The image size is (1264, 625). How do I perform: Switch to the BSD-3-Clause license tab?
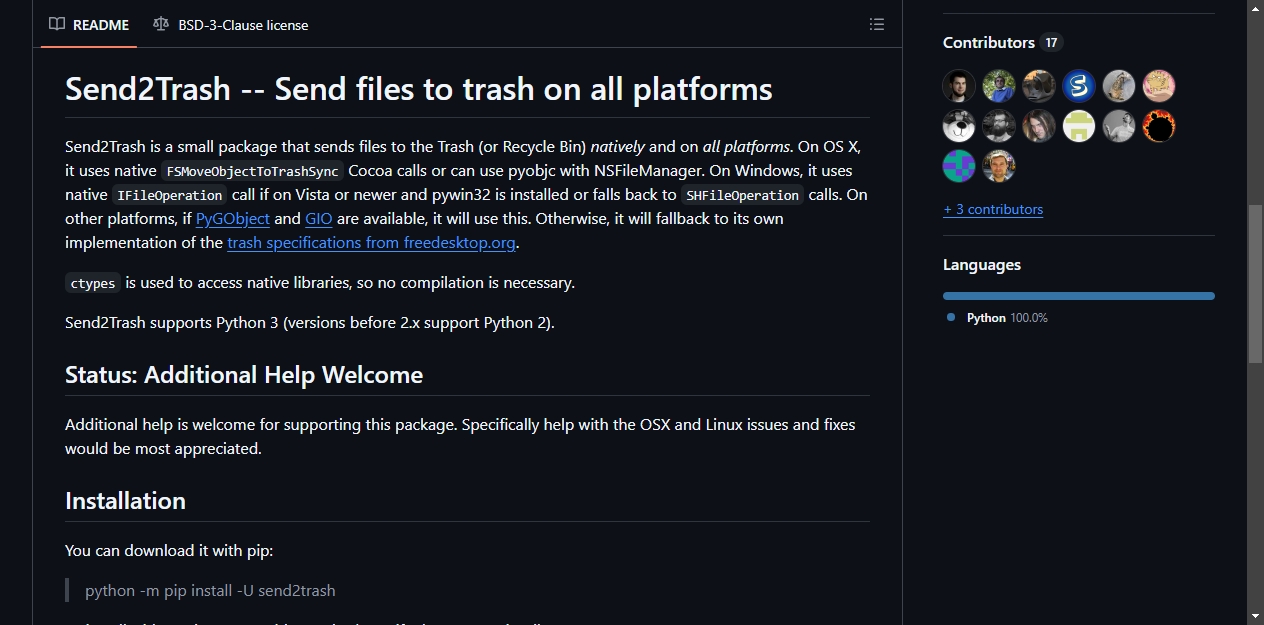tap(231, 24)
